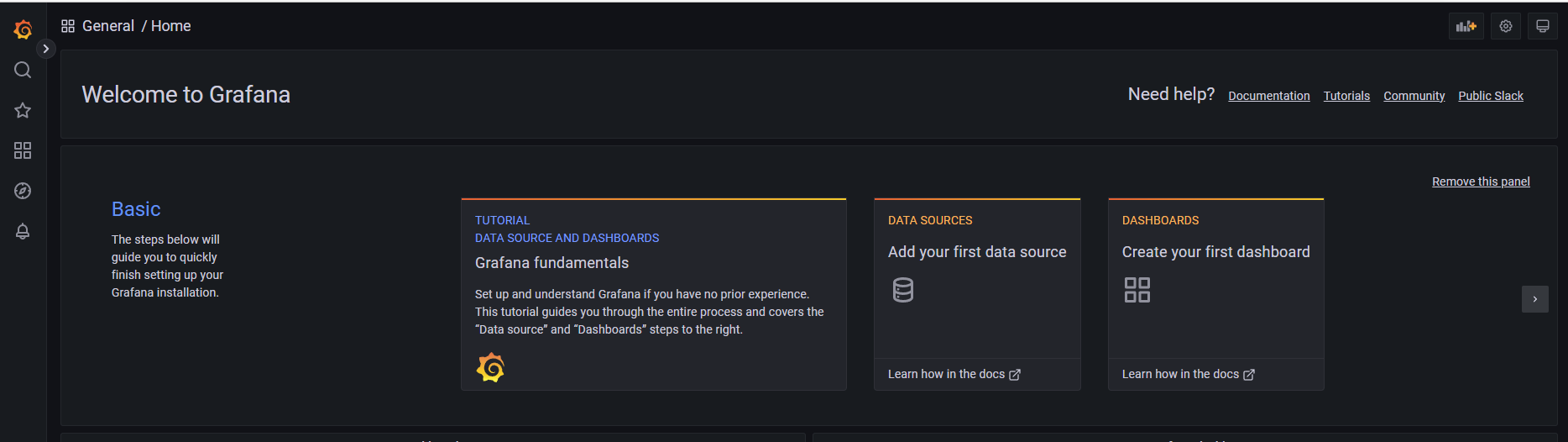The width and height of the screenshot is (1568, 442).
Task: Open Add your first data source card
Action: 977,294
